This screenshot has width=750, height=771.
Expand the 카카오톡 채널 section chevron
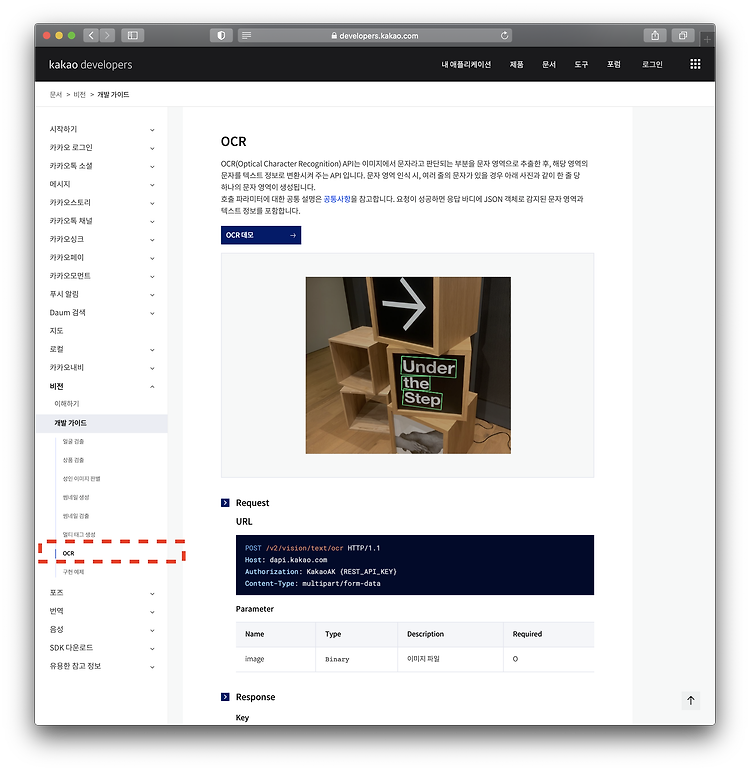point(152,221)
